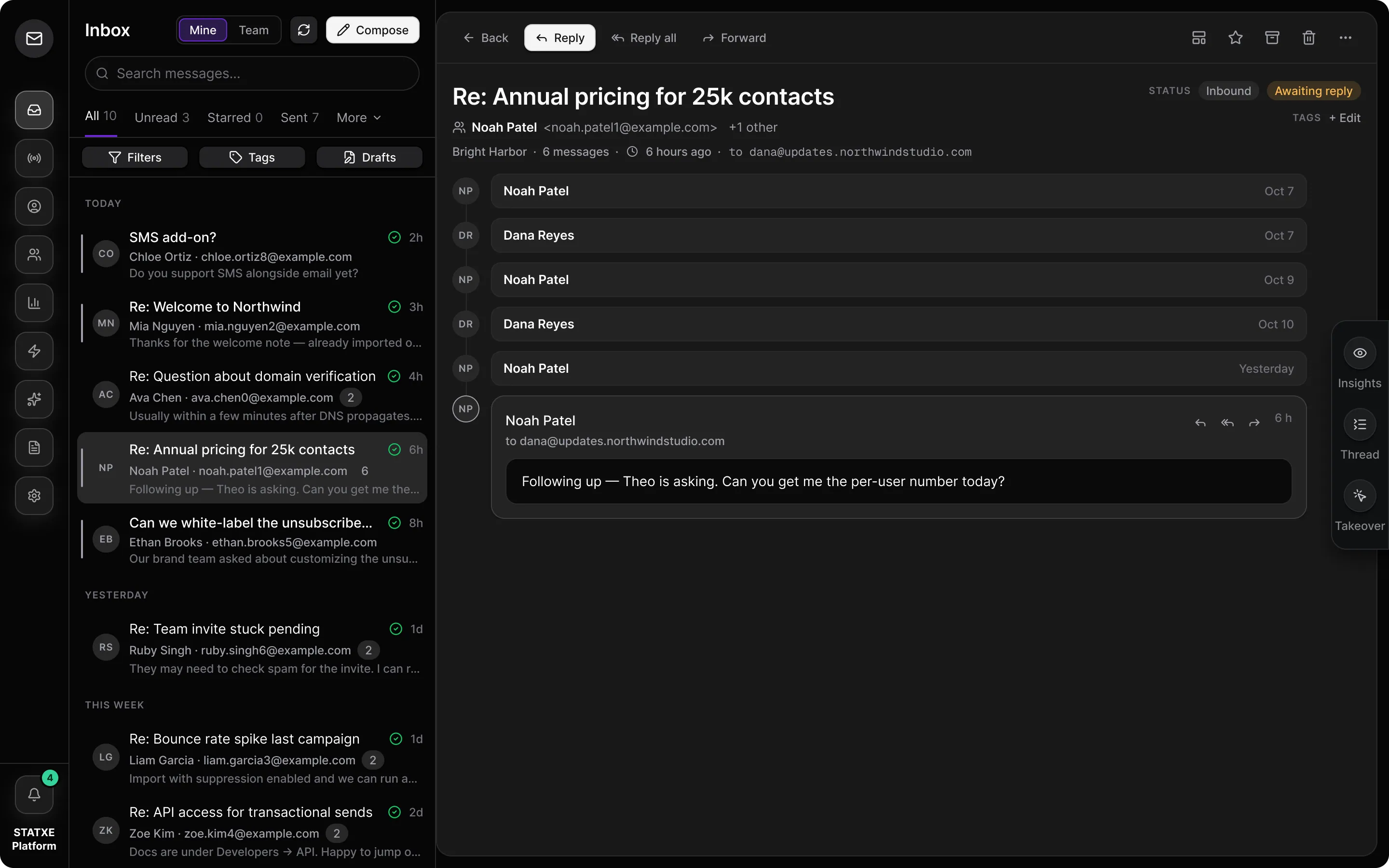Archive the open email thread

click(1272, 38)
